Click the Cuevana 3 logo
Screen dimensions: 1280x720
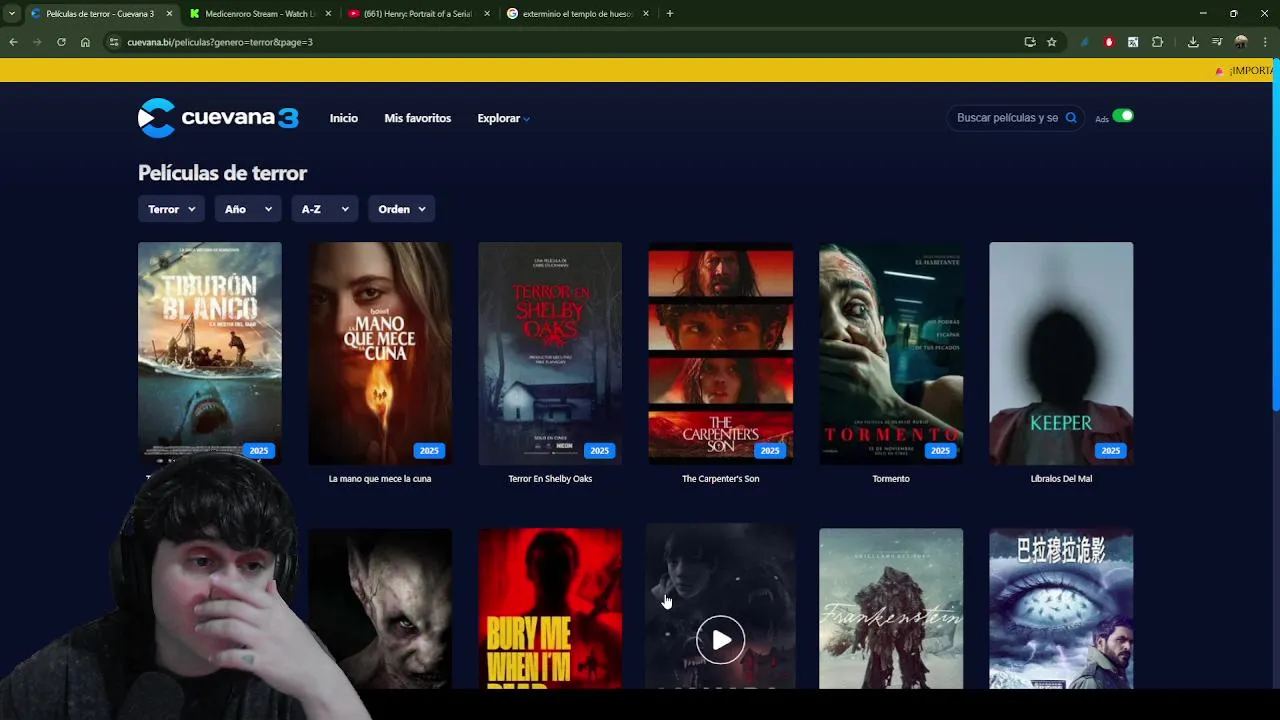click(x=218, y=118)
